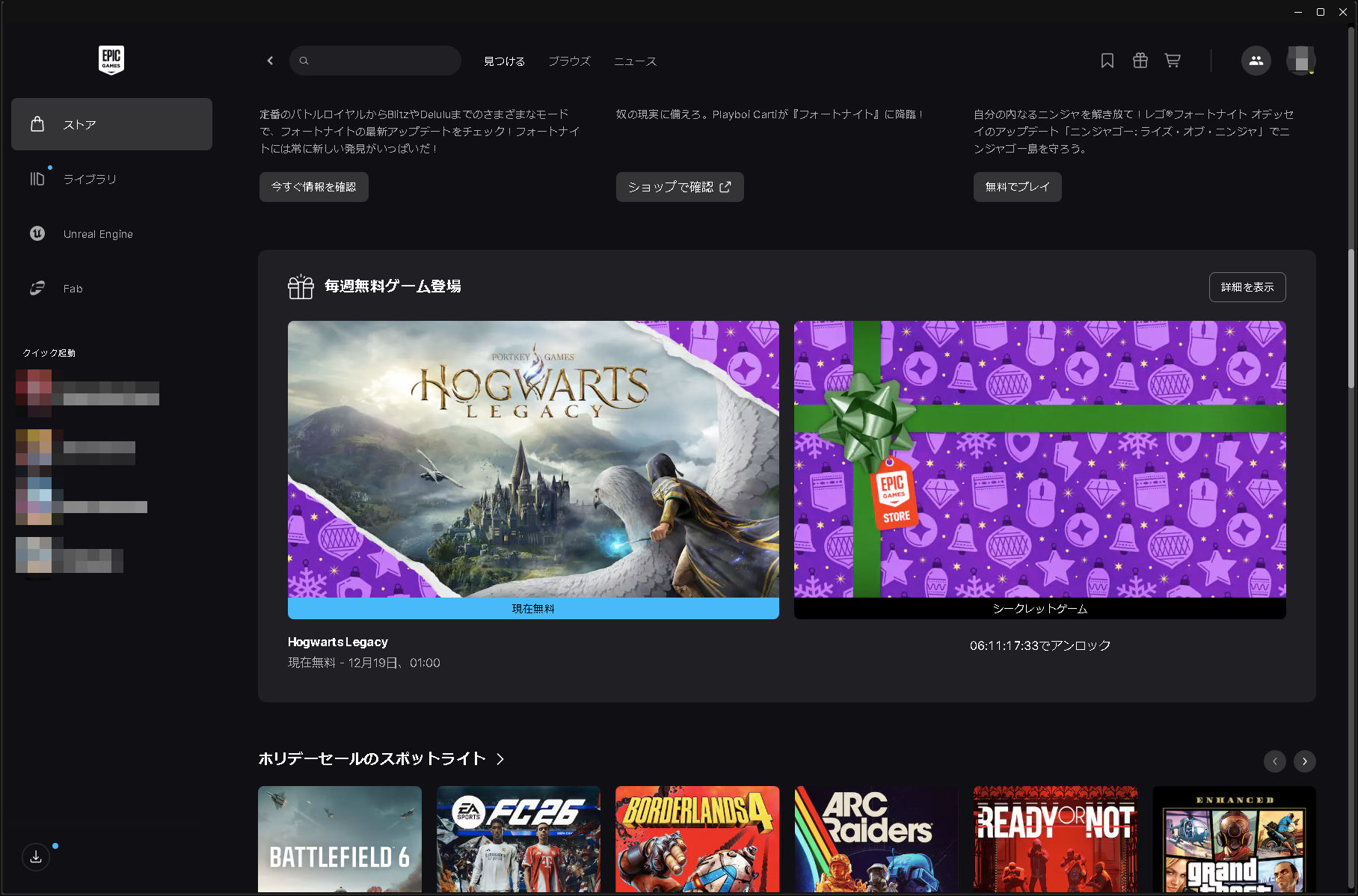This screenshot has height=896, width=1358.
Task: Open the Epic Games Store home logo
Action: point(111,60)
